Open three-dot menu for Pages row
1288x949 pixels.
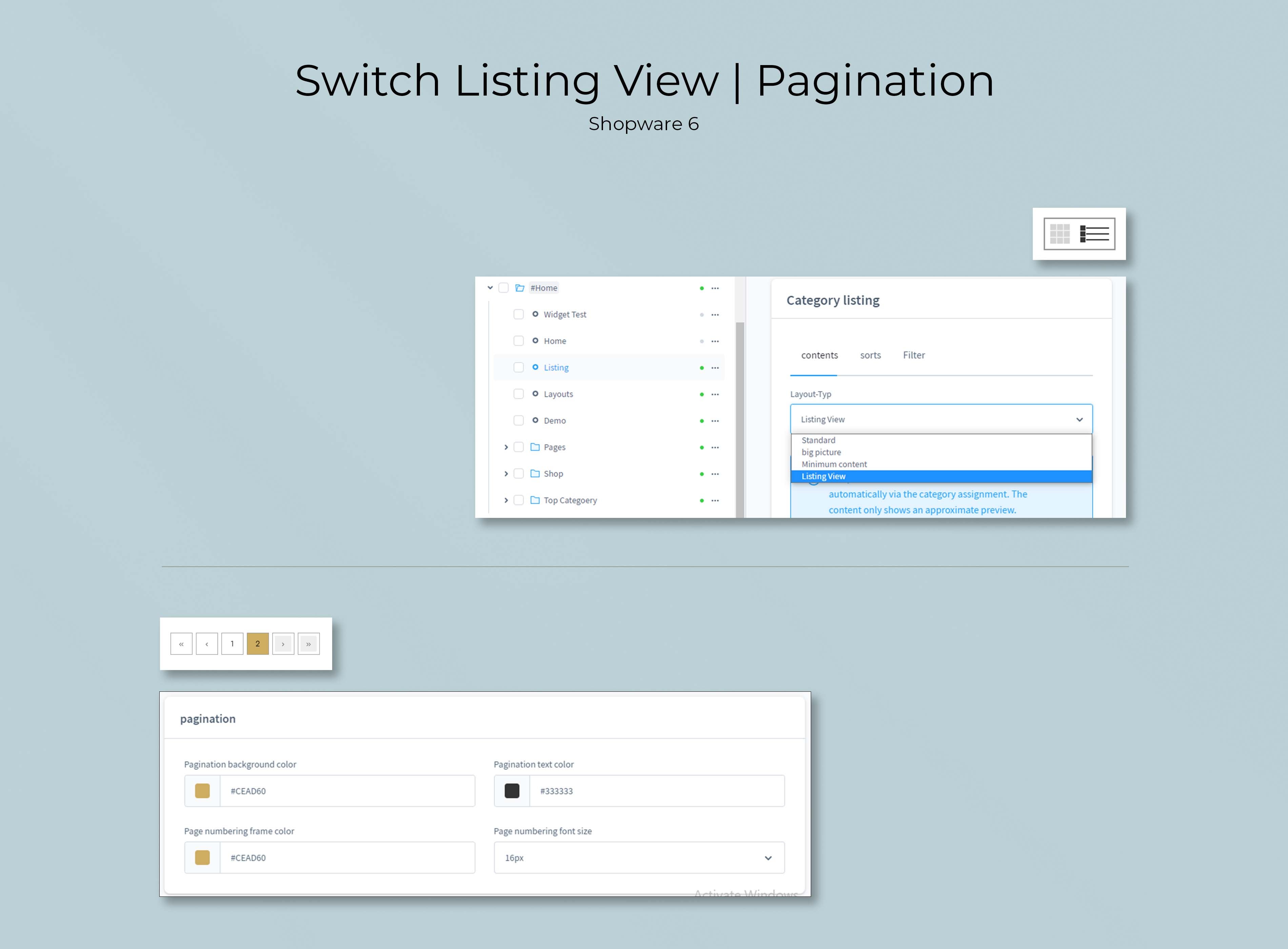[715, 447]
